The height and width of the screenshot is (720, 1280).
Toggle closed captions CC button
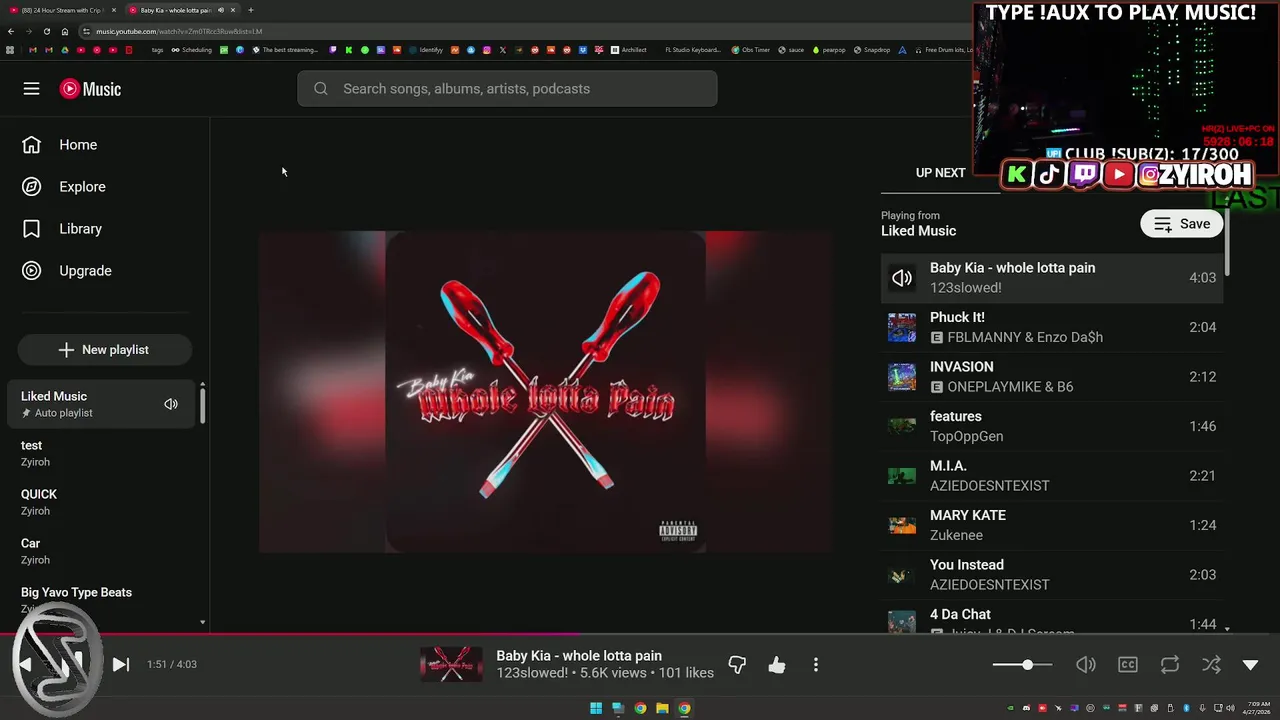pyautogui.click(x=1128, y=664)
